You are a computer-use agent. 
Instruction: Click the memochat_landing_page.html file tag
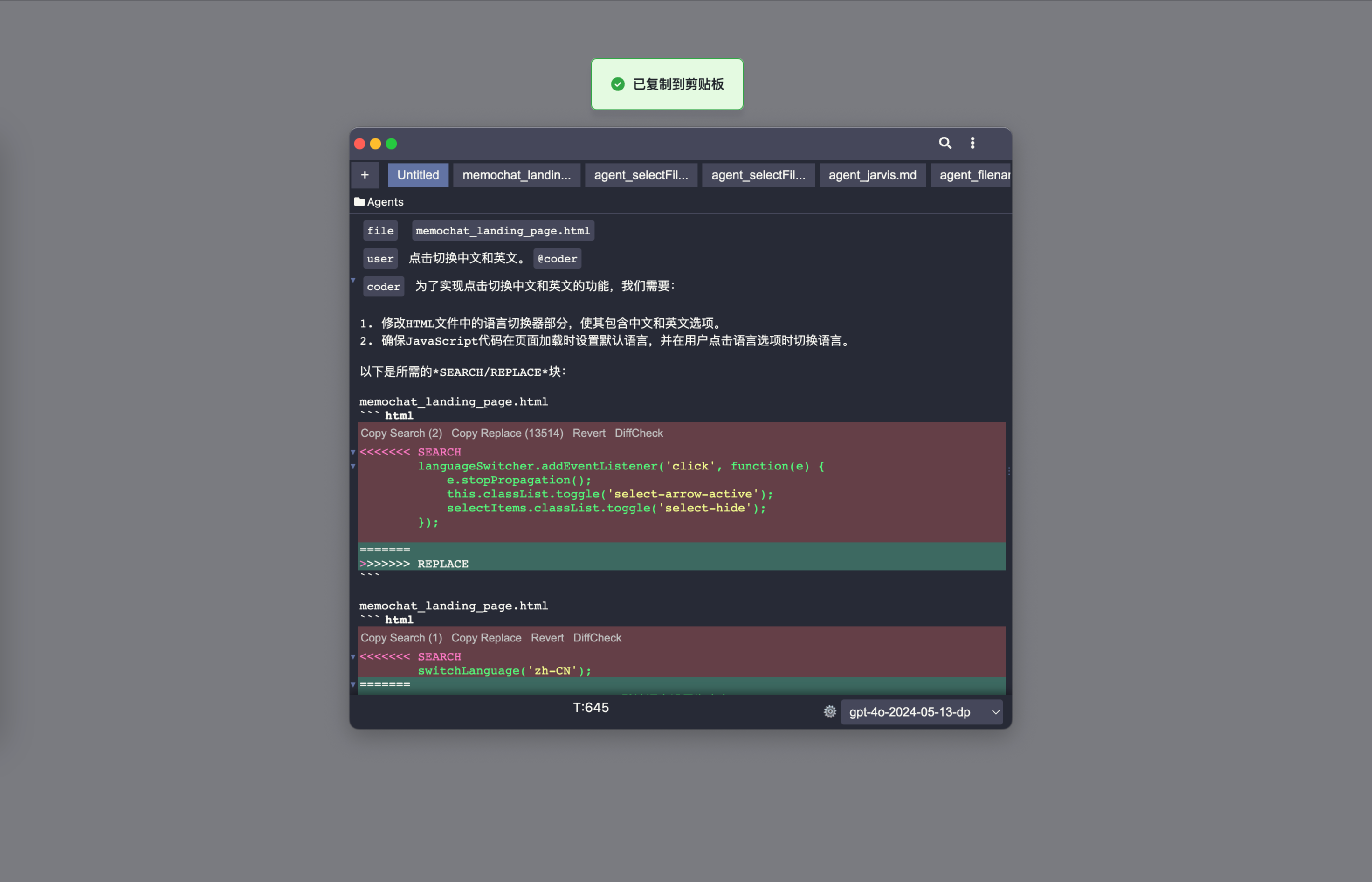point(503,230)
